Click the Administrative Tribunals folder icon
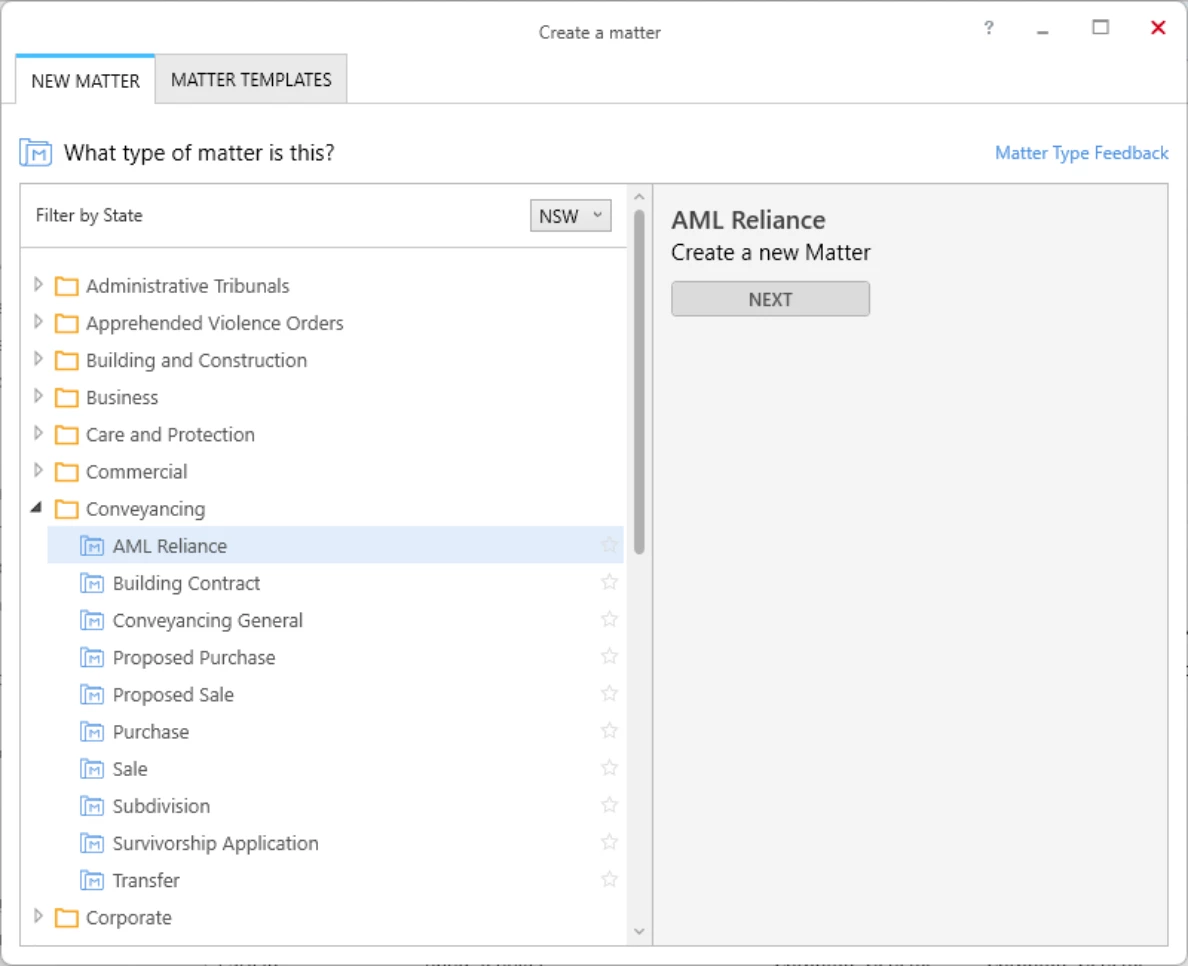1188x966 pixels. (67, 286)
